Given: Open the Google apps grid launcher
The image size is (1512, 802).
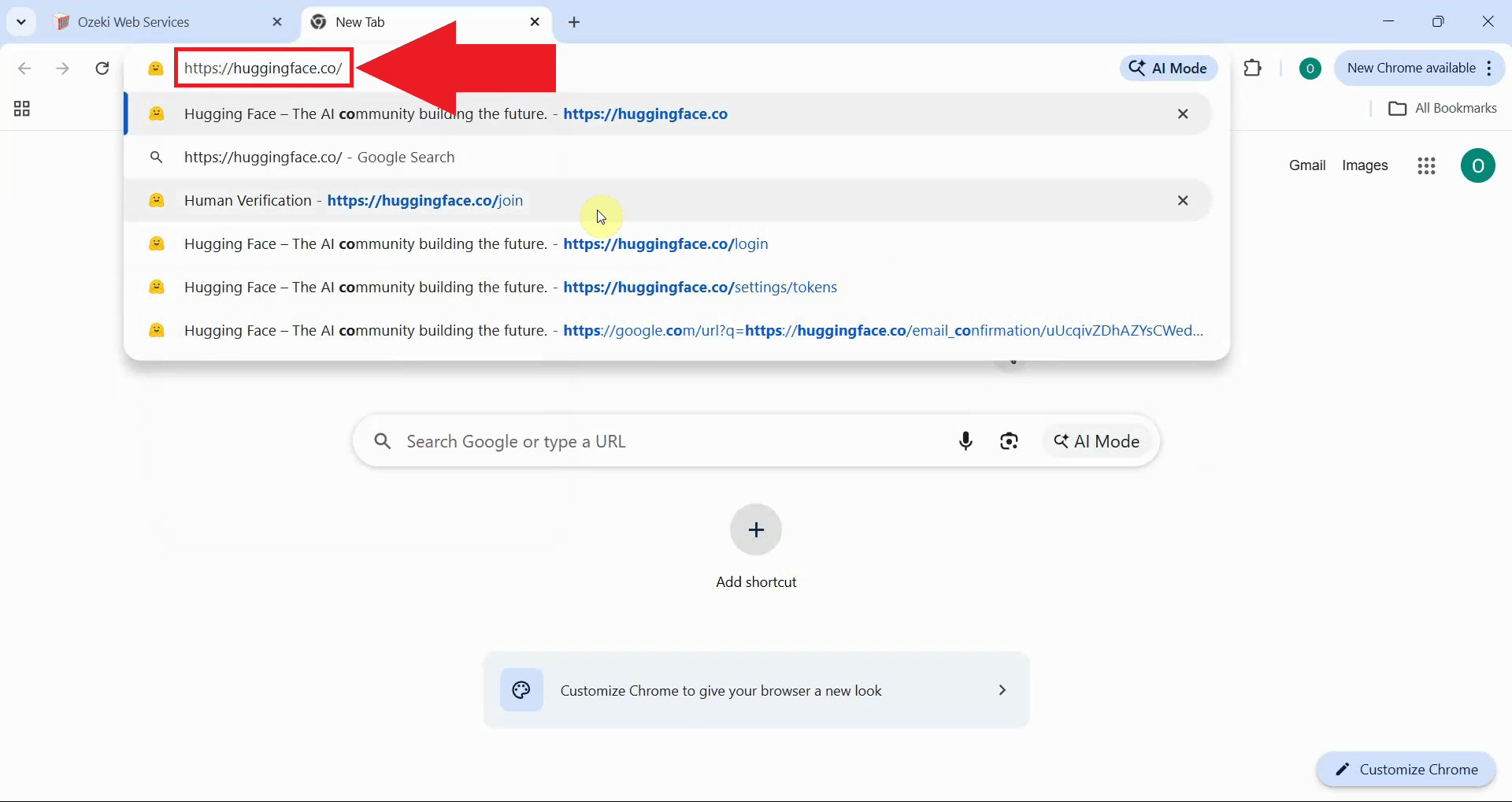Looking at the screenshot, I should tap(1427, 165).
